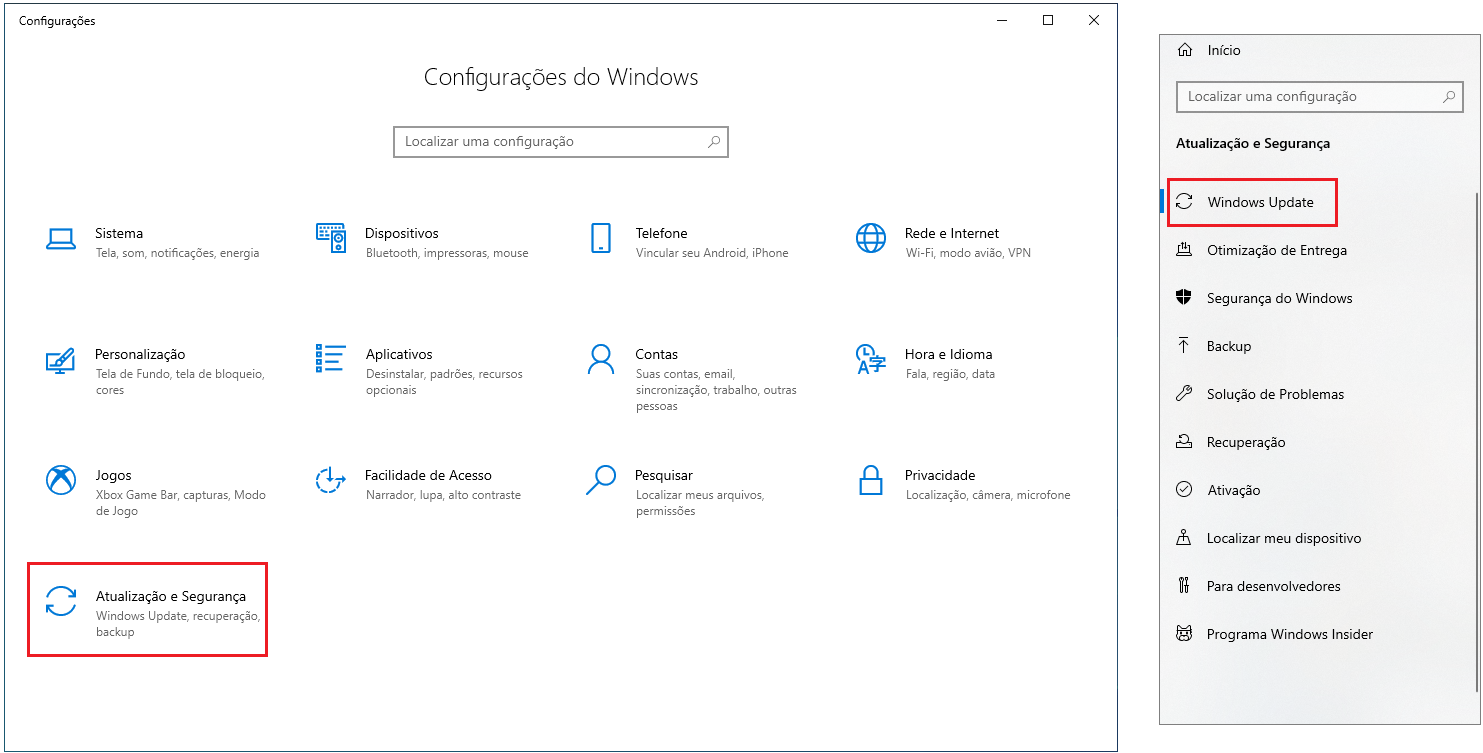The image size is (1483, 753).
Task: Select Solução de Problemas in sidebar
Action: [1275, 394]
